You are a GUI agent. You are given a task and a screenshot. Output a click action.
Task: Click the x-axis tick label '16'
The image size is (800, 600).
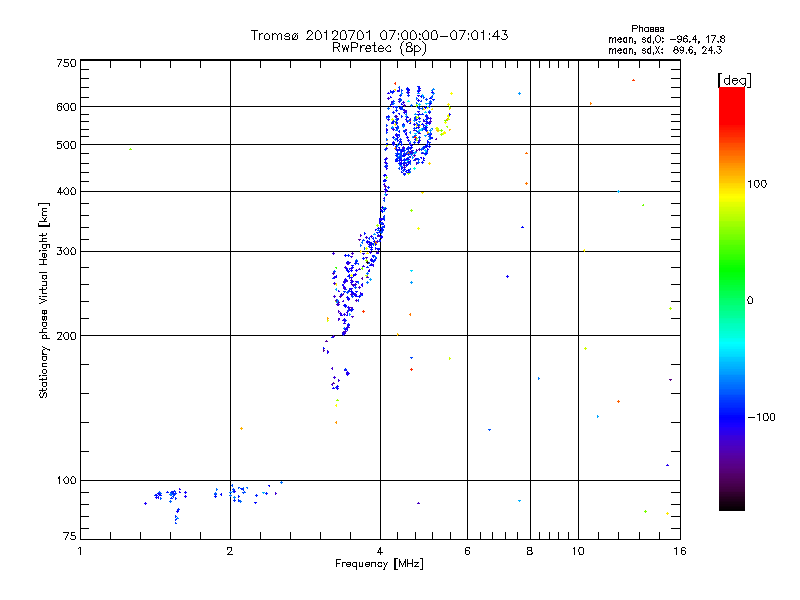(680, 551)
